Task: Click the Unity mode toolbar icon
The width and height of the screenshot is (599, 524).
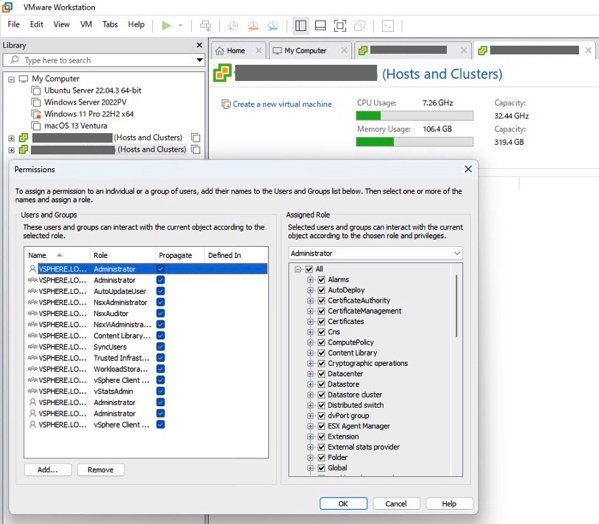Action: coord(359,26)
